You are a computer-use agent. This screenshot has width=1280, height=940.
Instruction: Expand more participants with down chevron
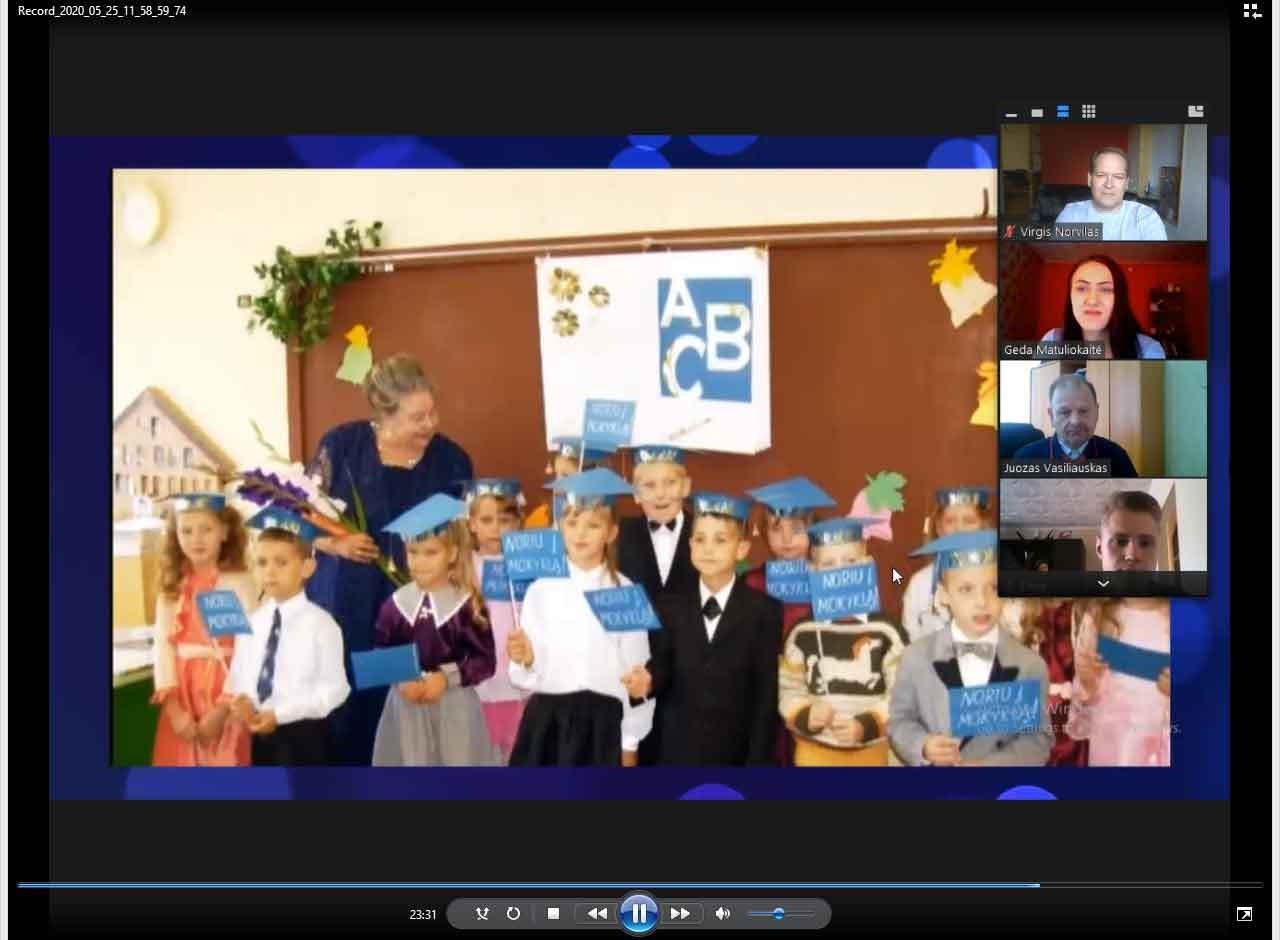[x=1103, y=583]
